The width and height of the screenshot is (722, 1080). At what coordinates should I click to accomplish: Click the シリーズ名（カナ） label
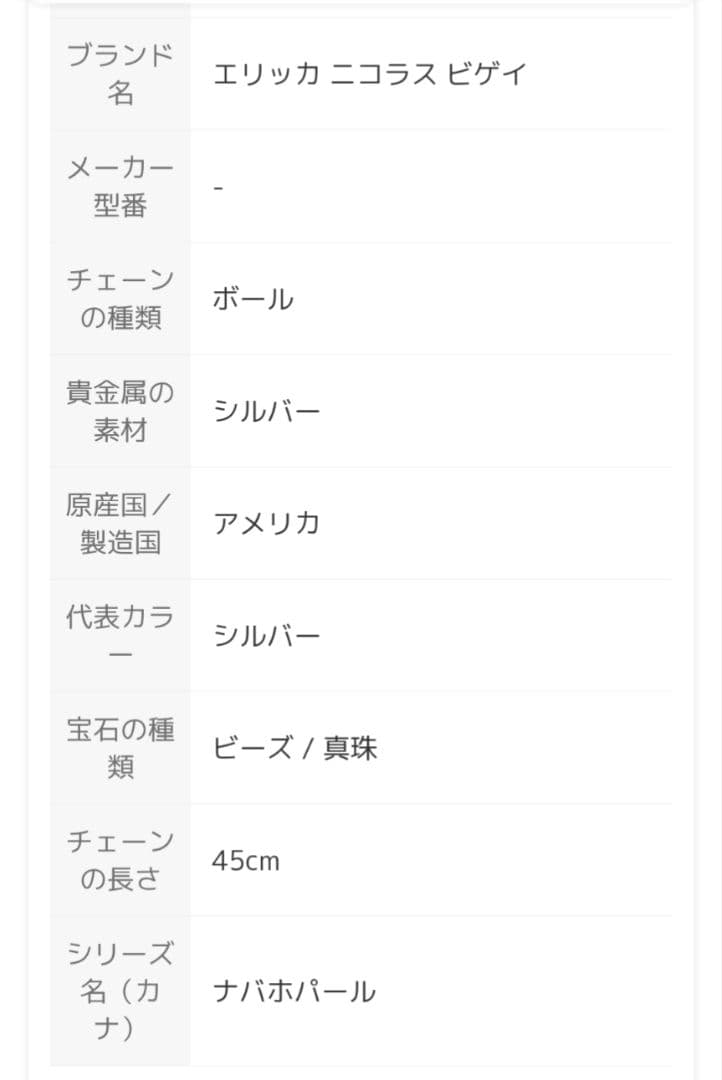click(120, 991)
